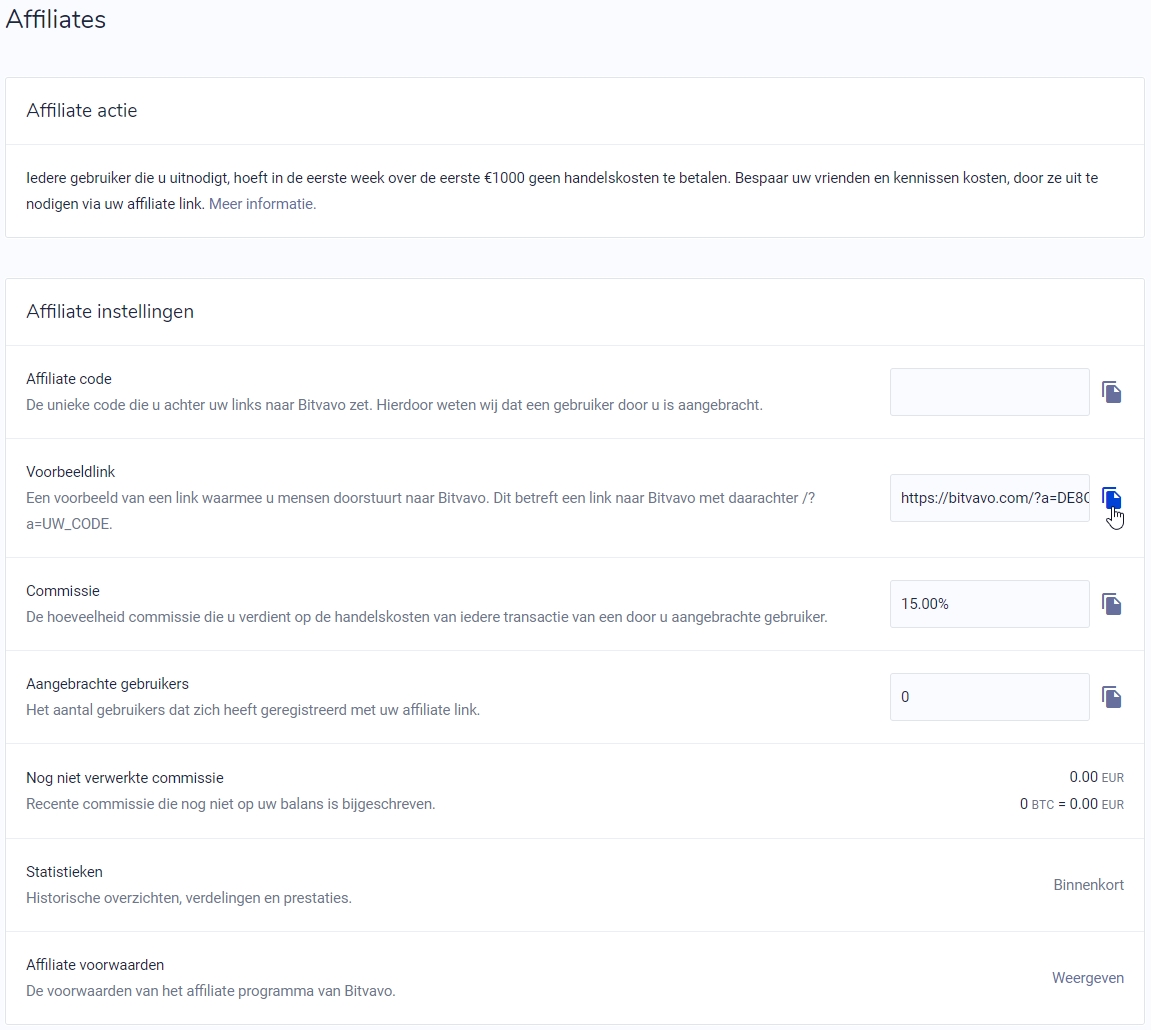Open the Meer informatie link
This screenshot has height=1030, width=1151.
tap(262, 204)
